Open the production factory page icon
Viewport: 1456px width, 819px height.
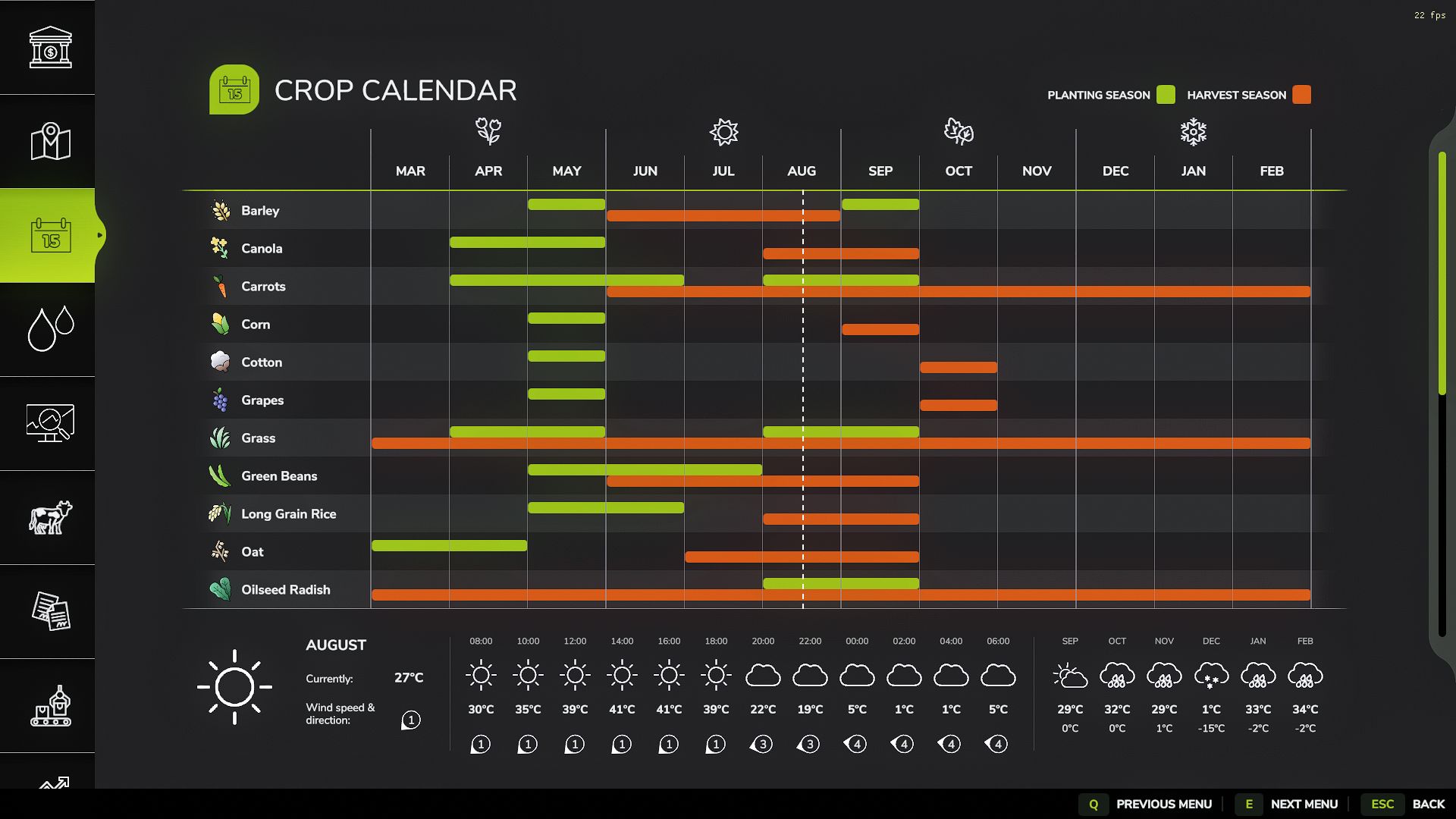(x=50, y=705)
